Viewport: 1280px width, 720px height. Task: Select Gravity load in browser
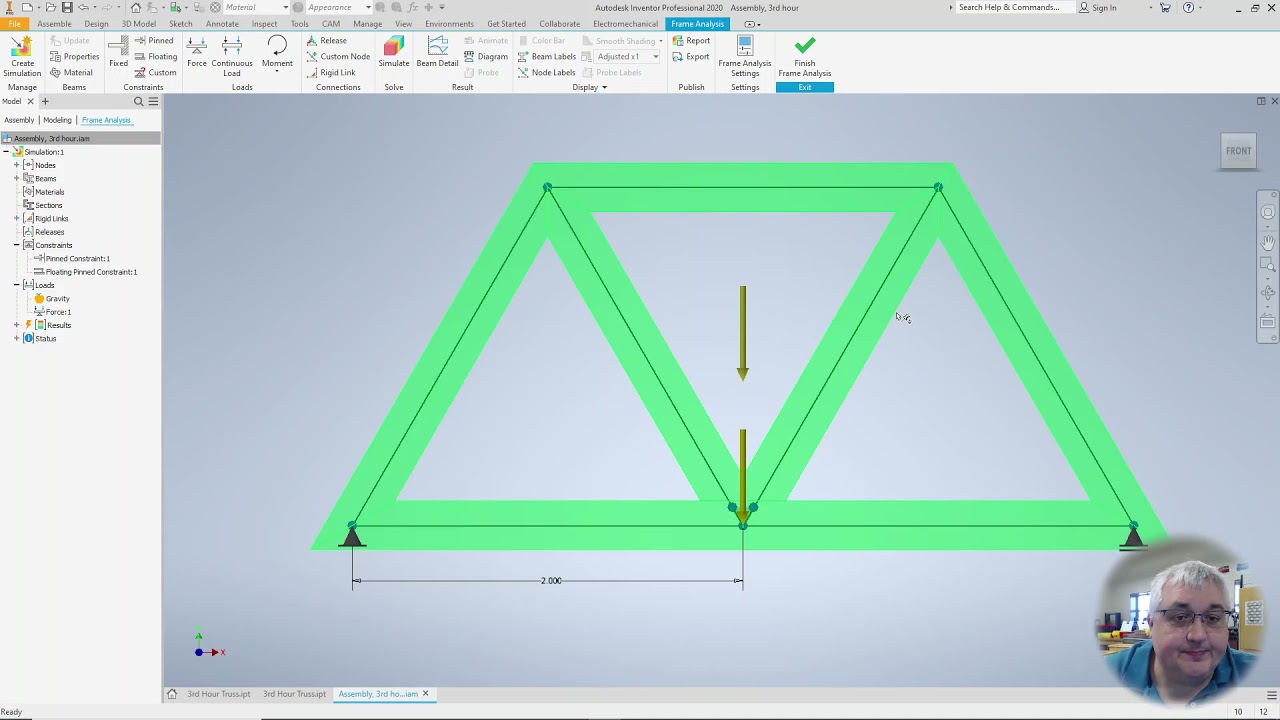pyautogui.click(x=57, y=298)
